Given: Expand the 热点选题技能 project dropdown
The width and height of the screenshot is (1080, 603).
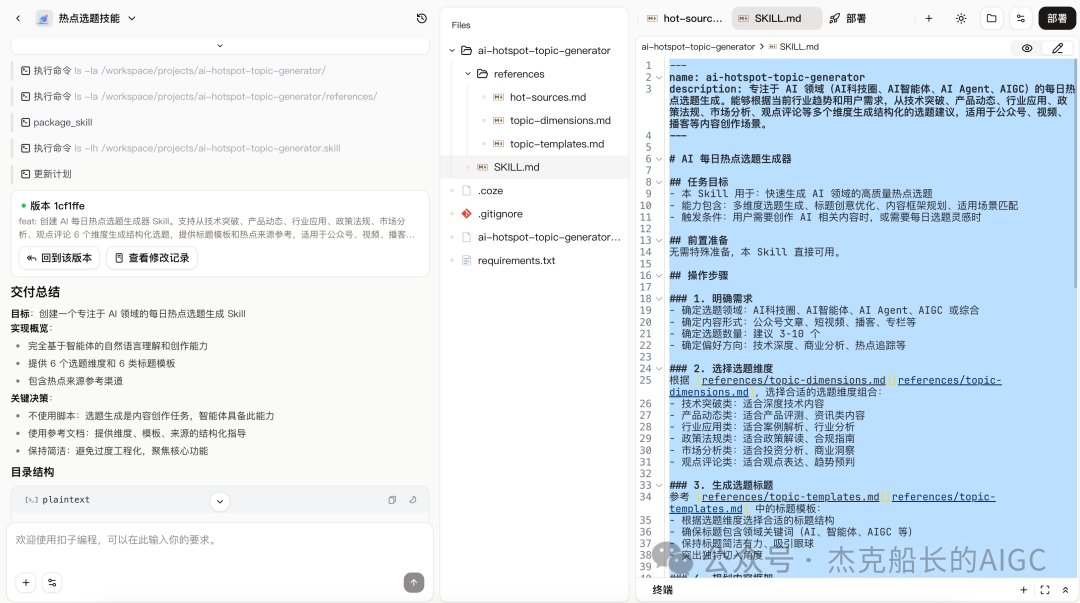Looking at the screenshot, I should pos(132,19).
